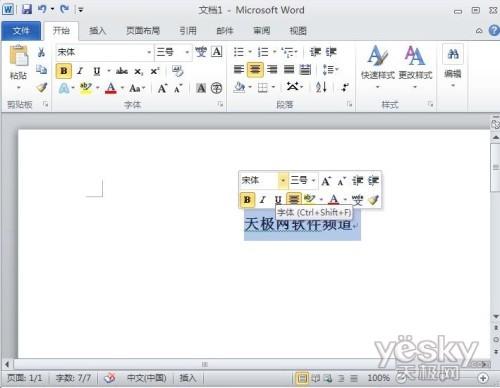Switch to the 页面布局 tab
The height and width of the screenshot is (388, 500).
[143, 31]
